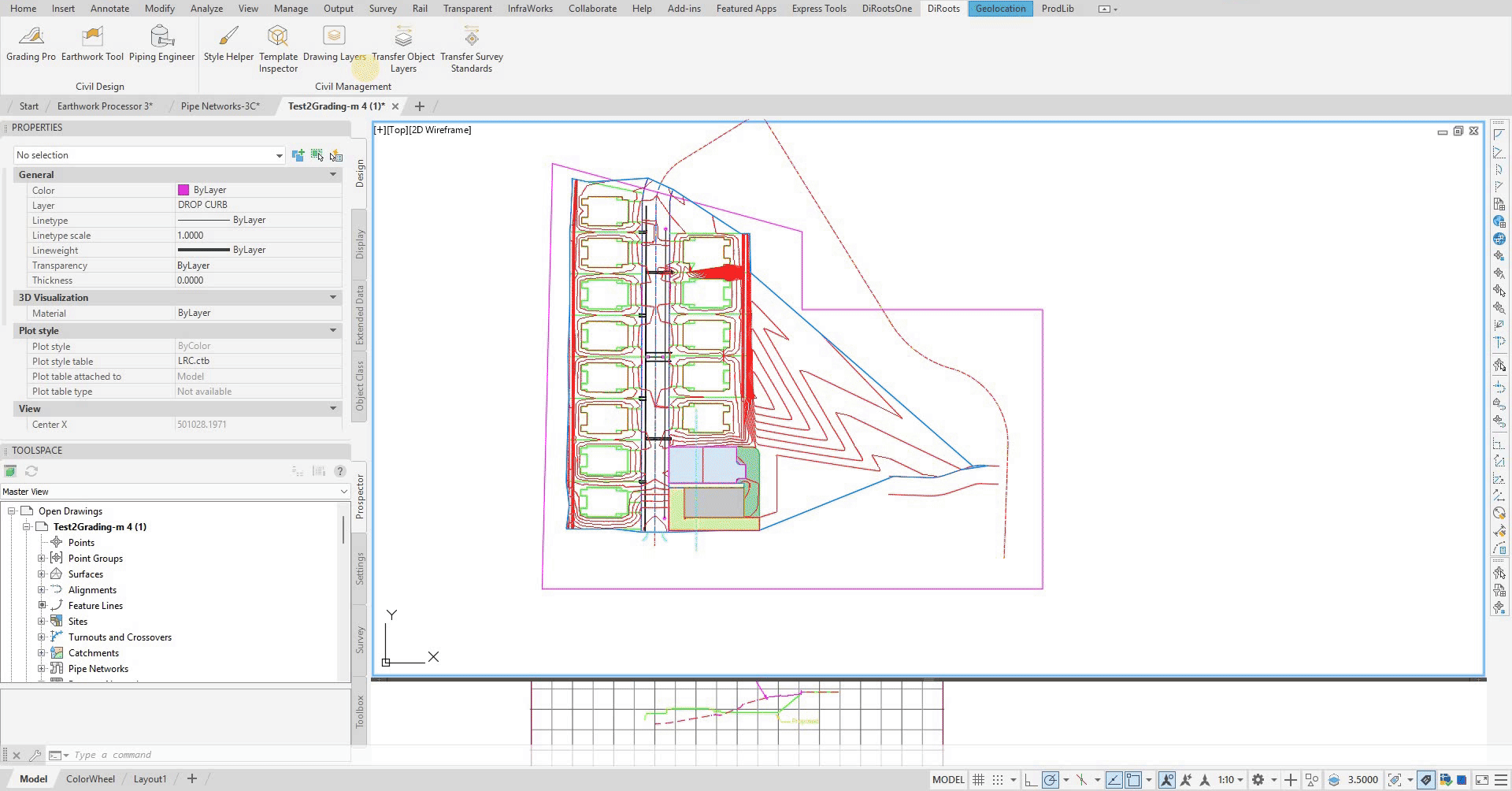Expand the Surfaces node in Prospector
The width and height of the screenshot is (1512, 791).
point(43,574)
